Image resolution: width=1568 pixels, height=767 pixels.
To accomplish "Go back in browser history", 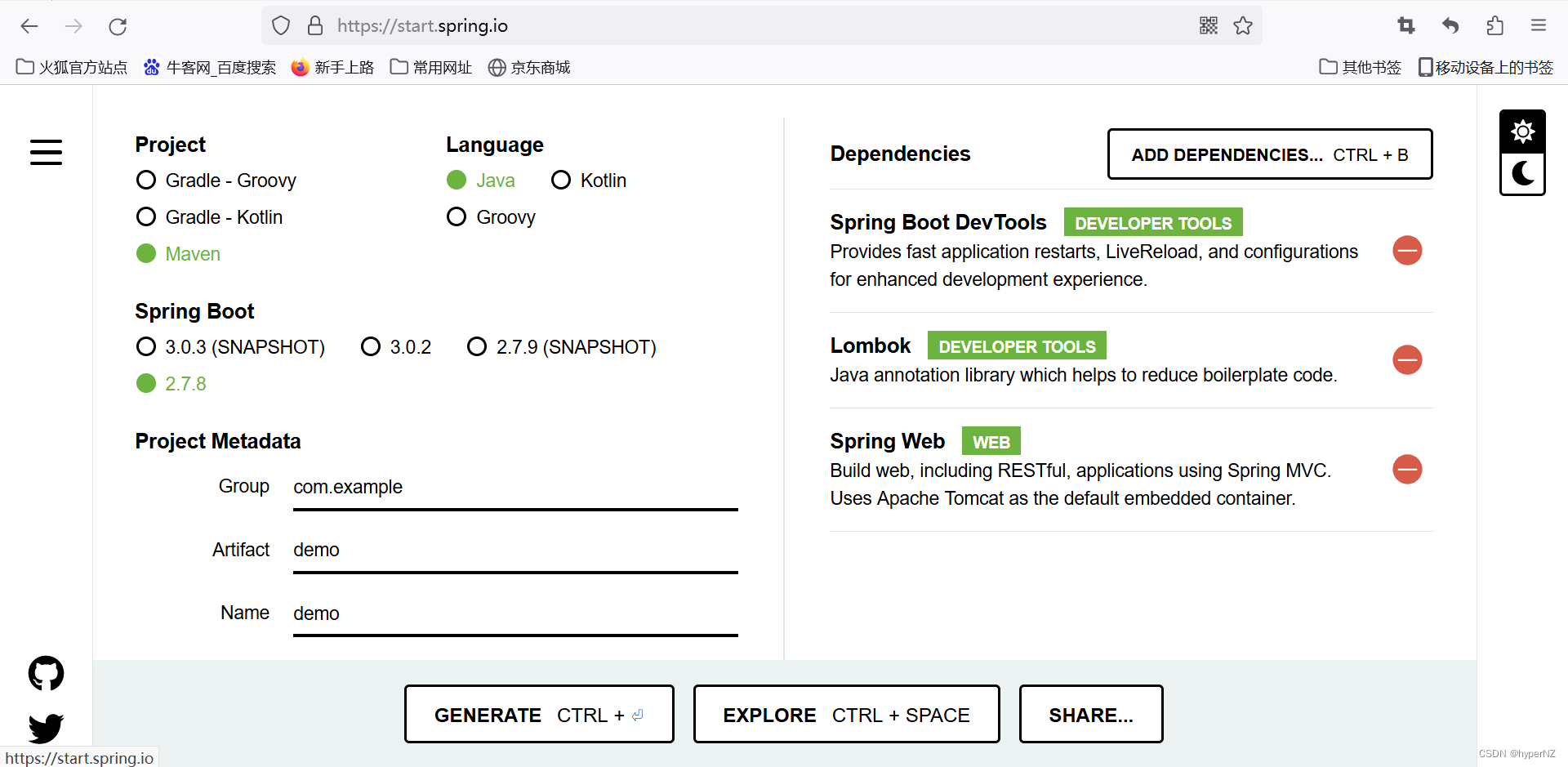I will pyautogui.click(x=29, y=26).
